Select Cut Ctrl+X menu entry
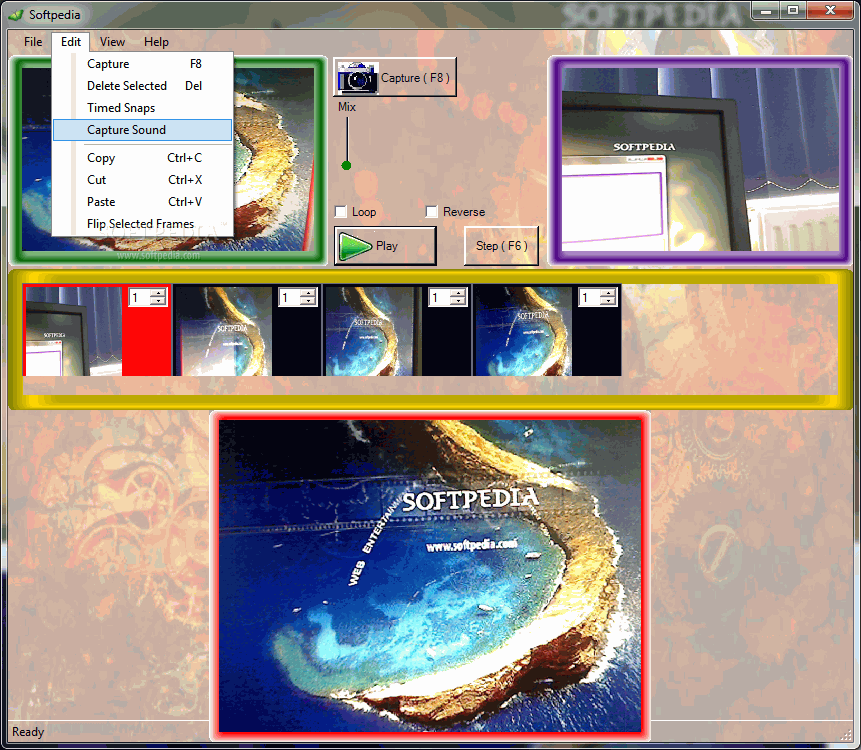Screen dimensions: 861x750 (143, 180)
